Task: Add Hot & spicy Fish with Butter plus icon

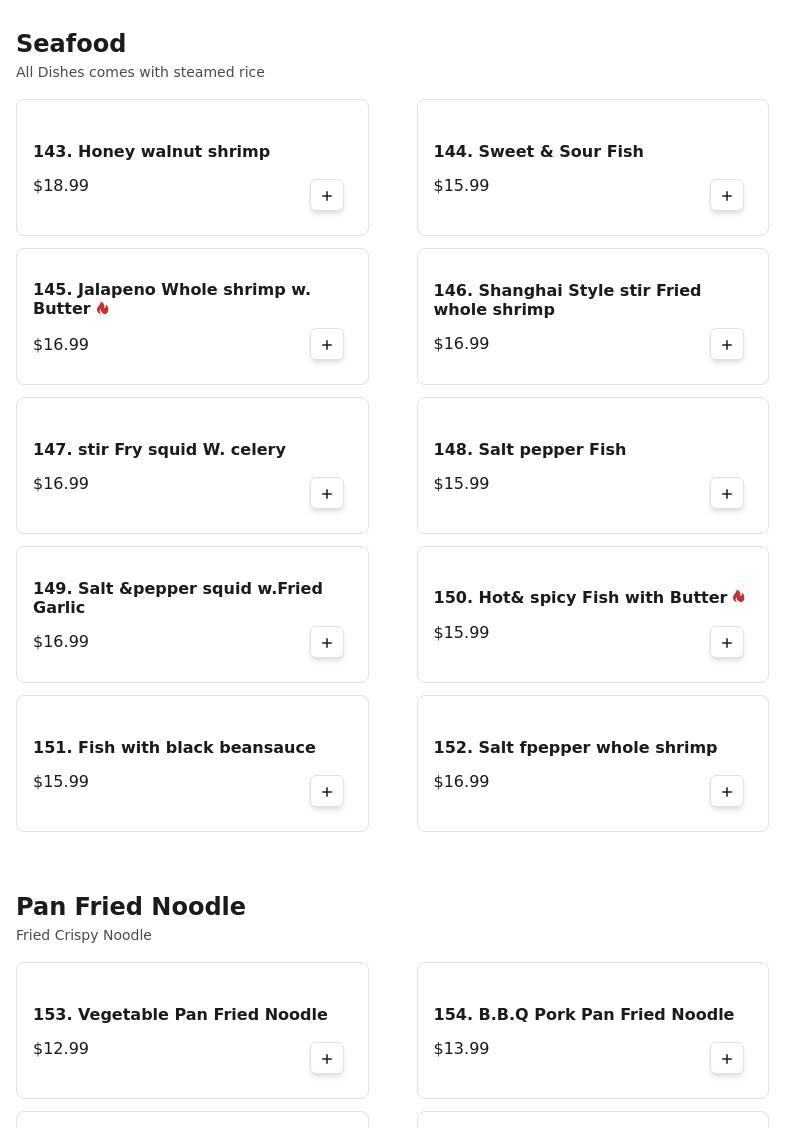Action: [727, 642]
